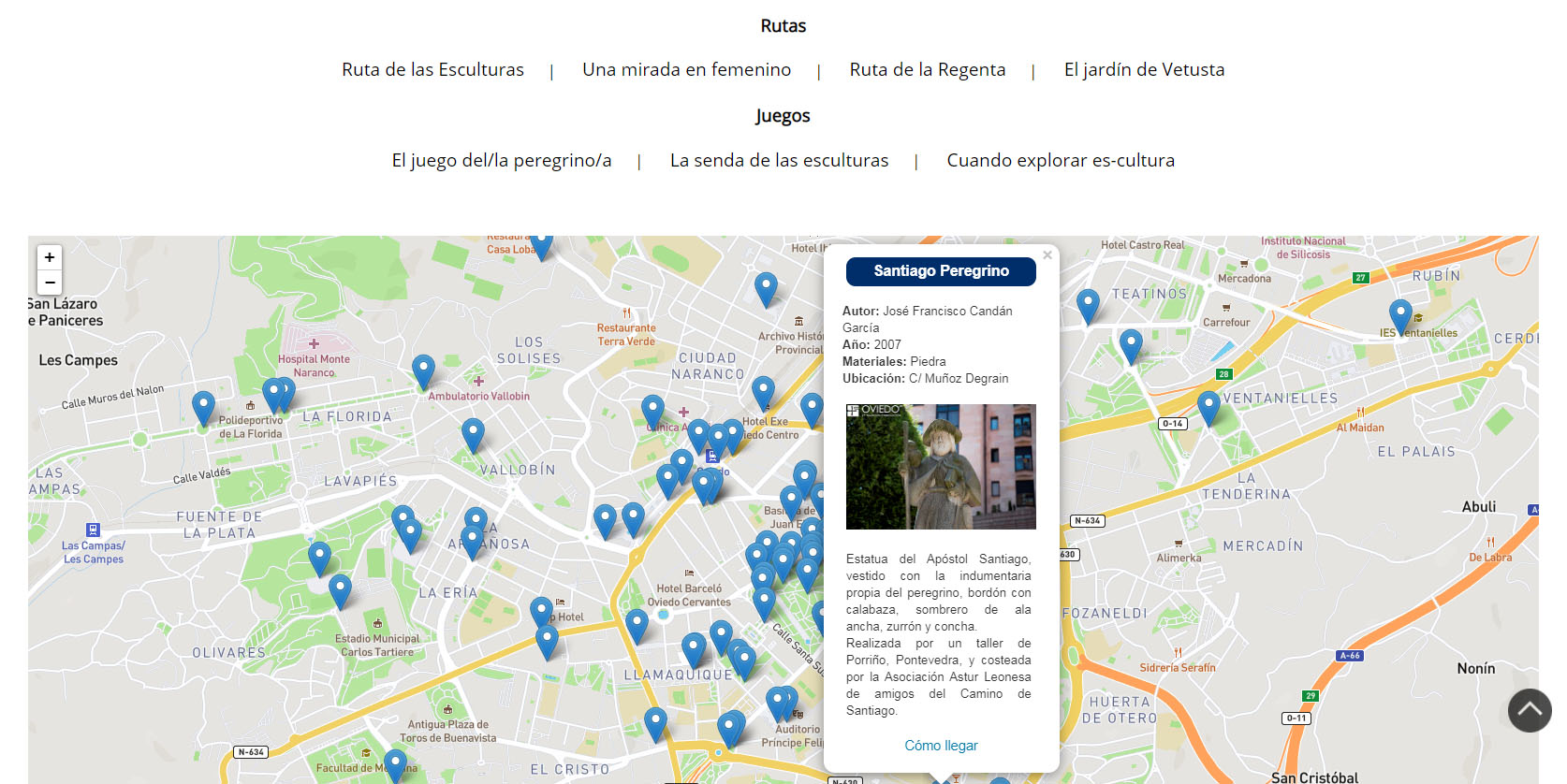Select the marker at Polideportivo de La Florida
This screenshot has height=784, width=1567.
tap(203, 407)
